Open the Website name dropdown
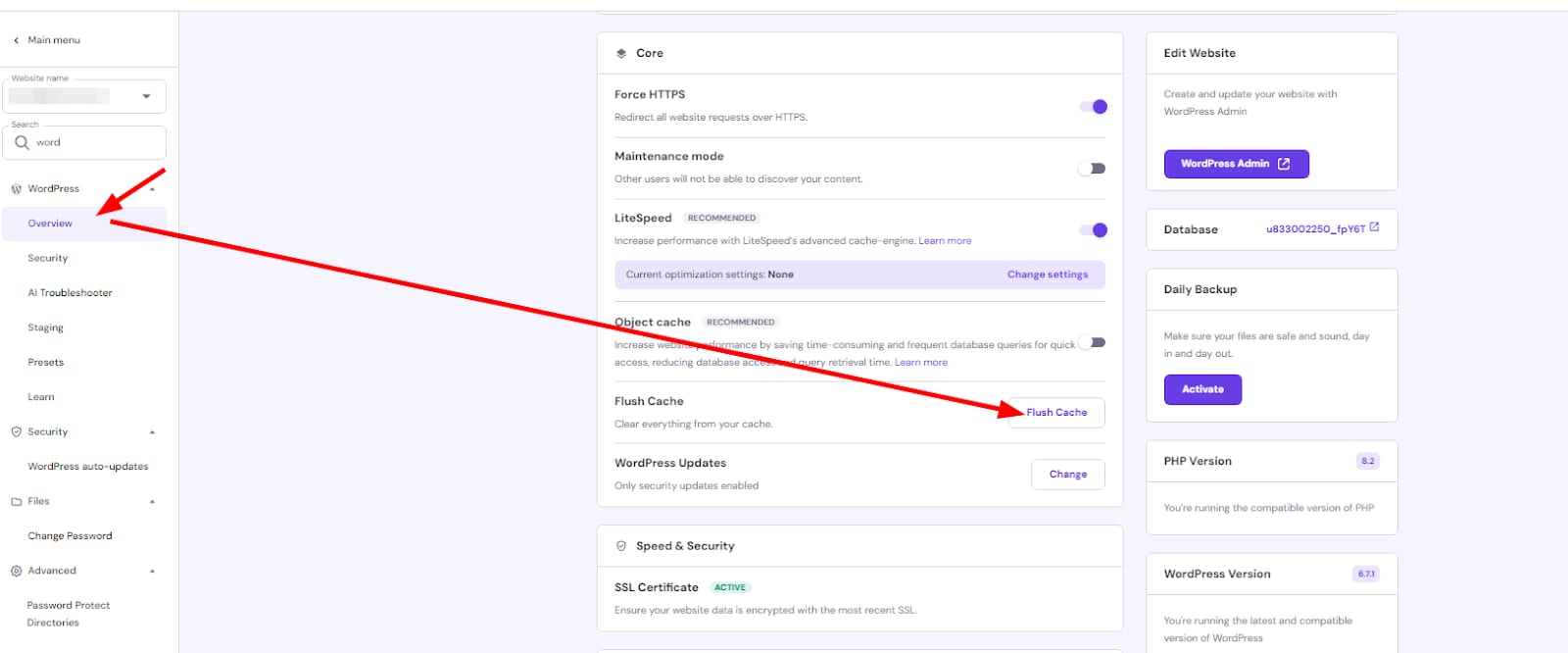This screenshot has width=1568, height=653. coord(146,96)
